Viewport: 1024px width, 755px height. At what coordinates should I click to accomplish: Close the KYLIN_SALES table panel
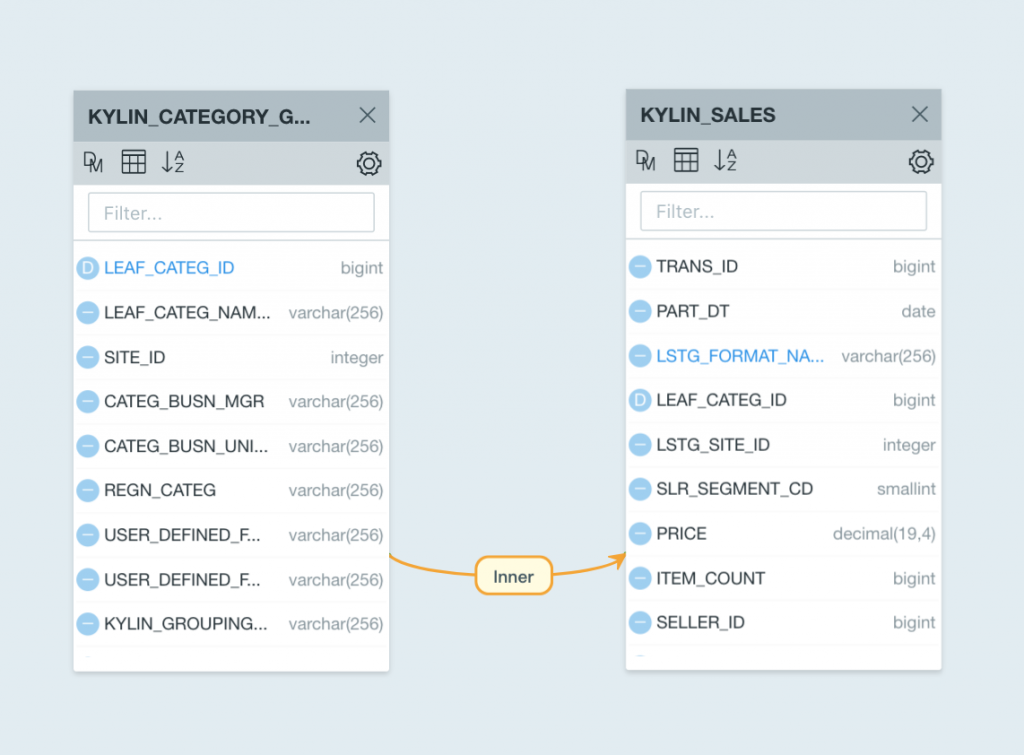coord(920,114)
